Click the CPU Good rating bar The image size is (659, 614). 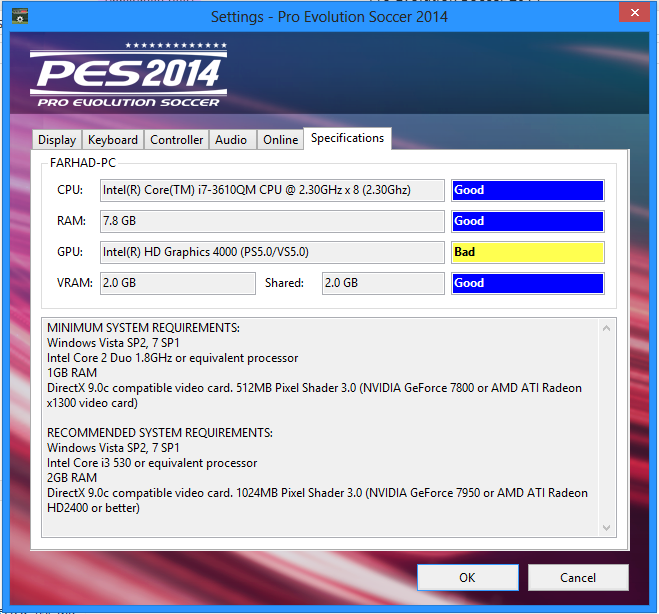pos(528,190)
